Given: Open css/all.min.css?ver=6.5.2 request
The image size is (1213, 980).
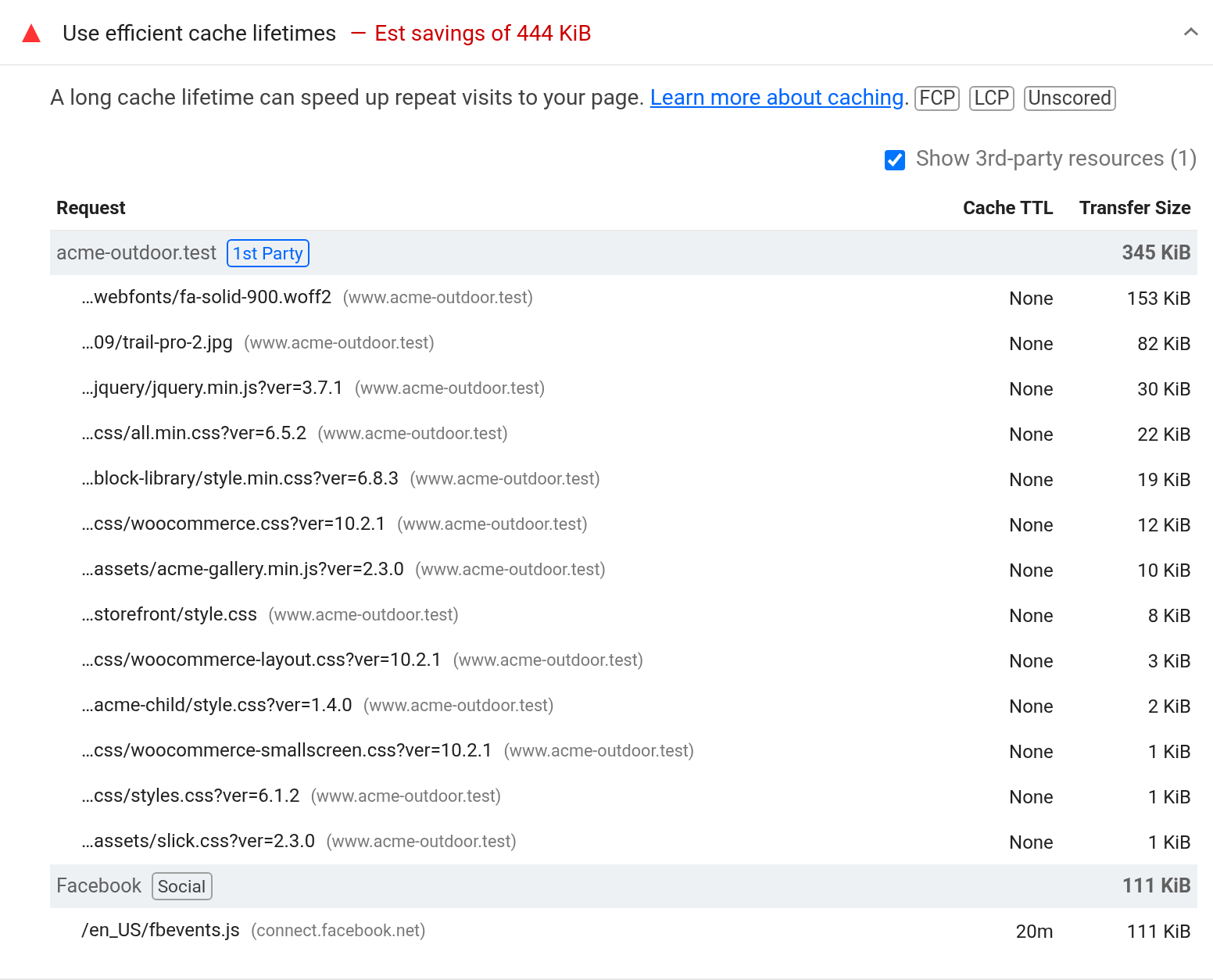Looking at the screenshot, I should 194,434.
